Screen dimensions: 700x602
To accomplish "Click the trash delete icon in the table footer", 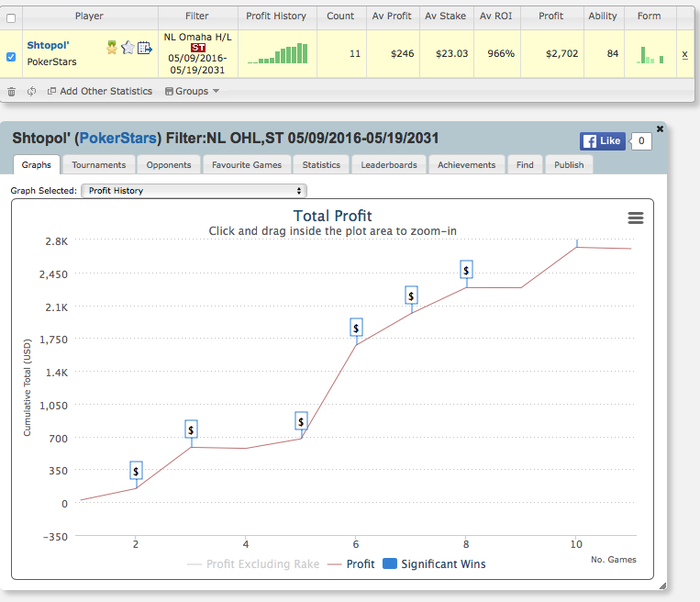I will coord(12,92).
